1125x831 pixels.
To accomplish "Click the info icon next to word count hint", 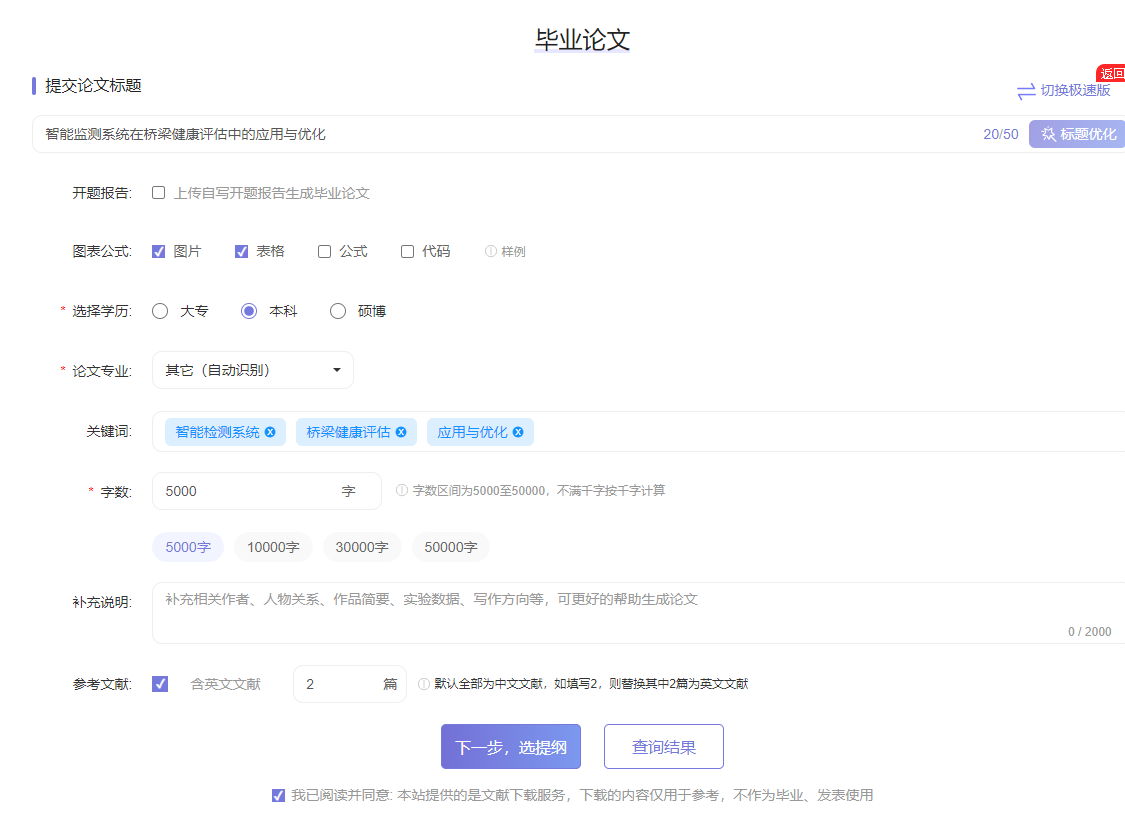I will (x=402, y=490).
